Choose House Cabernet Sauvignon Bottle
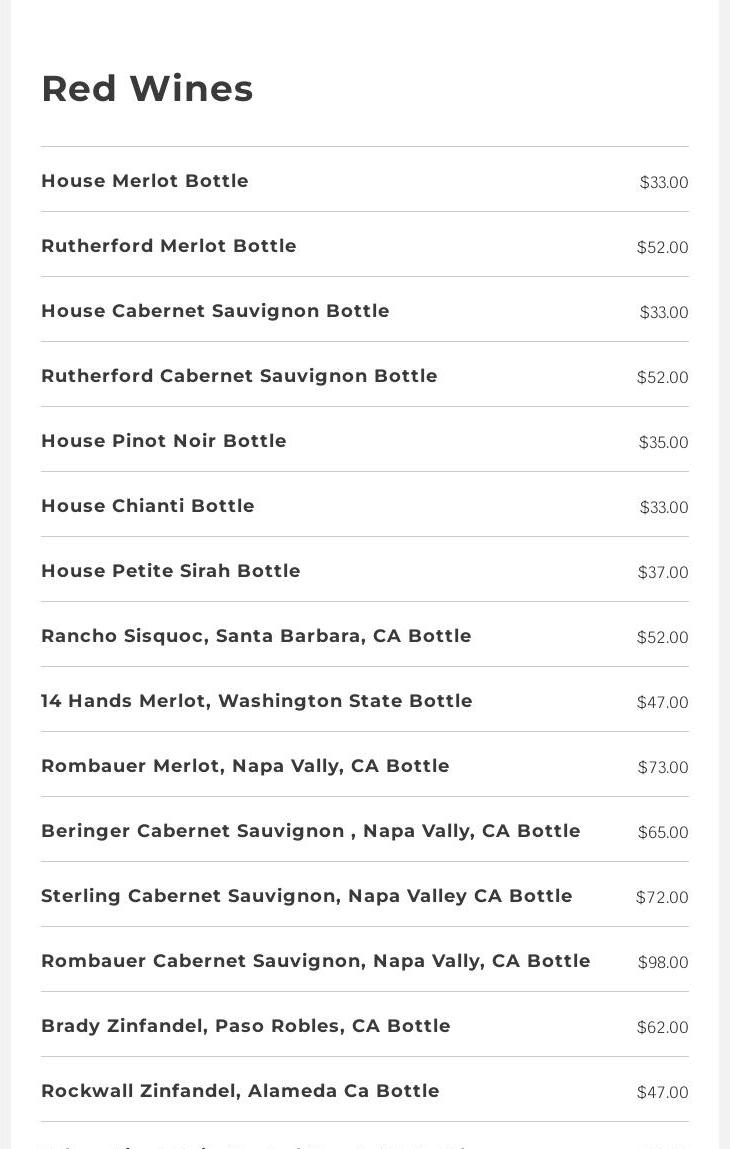 click(x=215, y=311)
